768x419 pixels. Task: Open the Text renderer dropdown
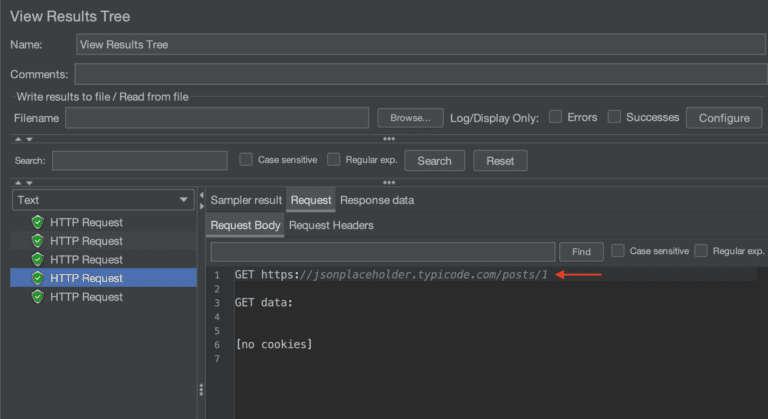tap(103, 200)
